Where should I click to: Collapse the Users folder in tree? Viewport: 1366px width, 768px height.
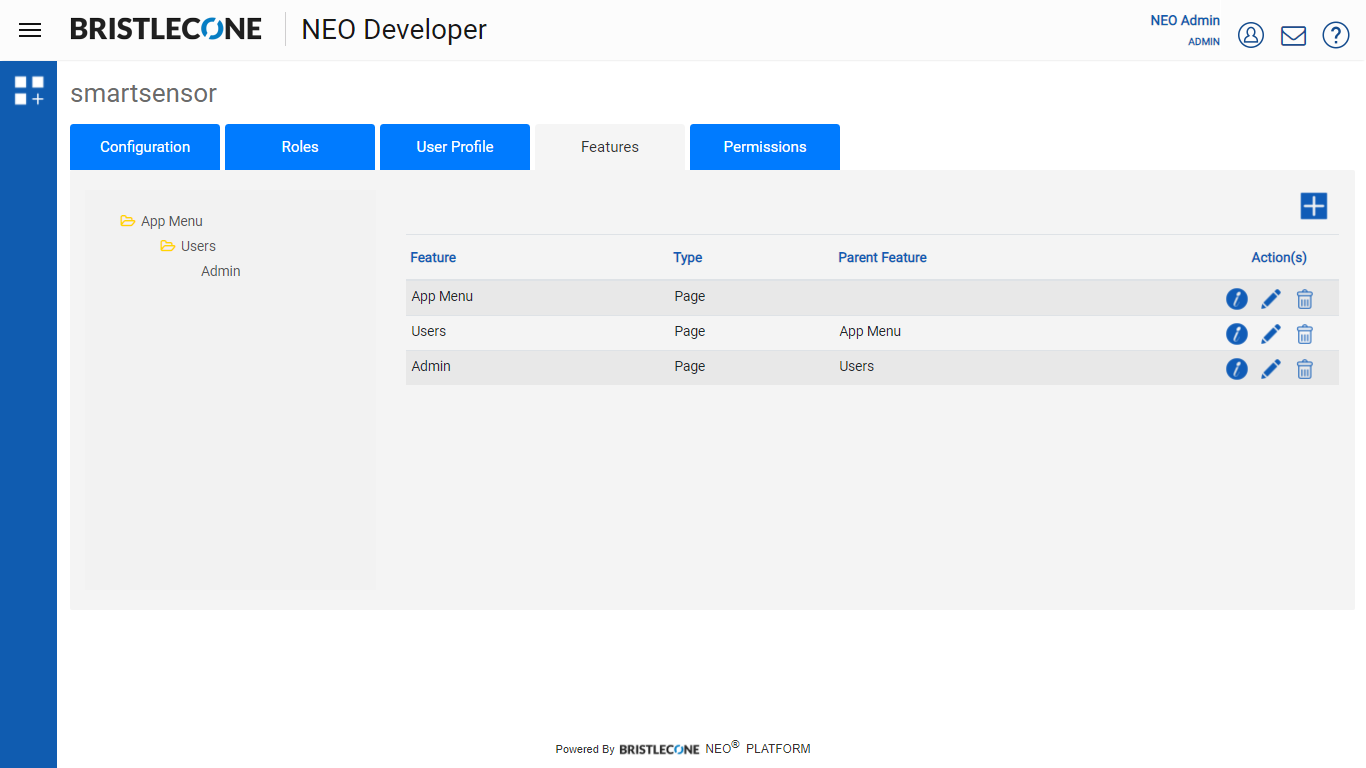(168, 246)
